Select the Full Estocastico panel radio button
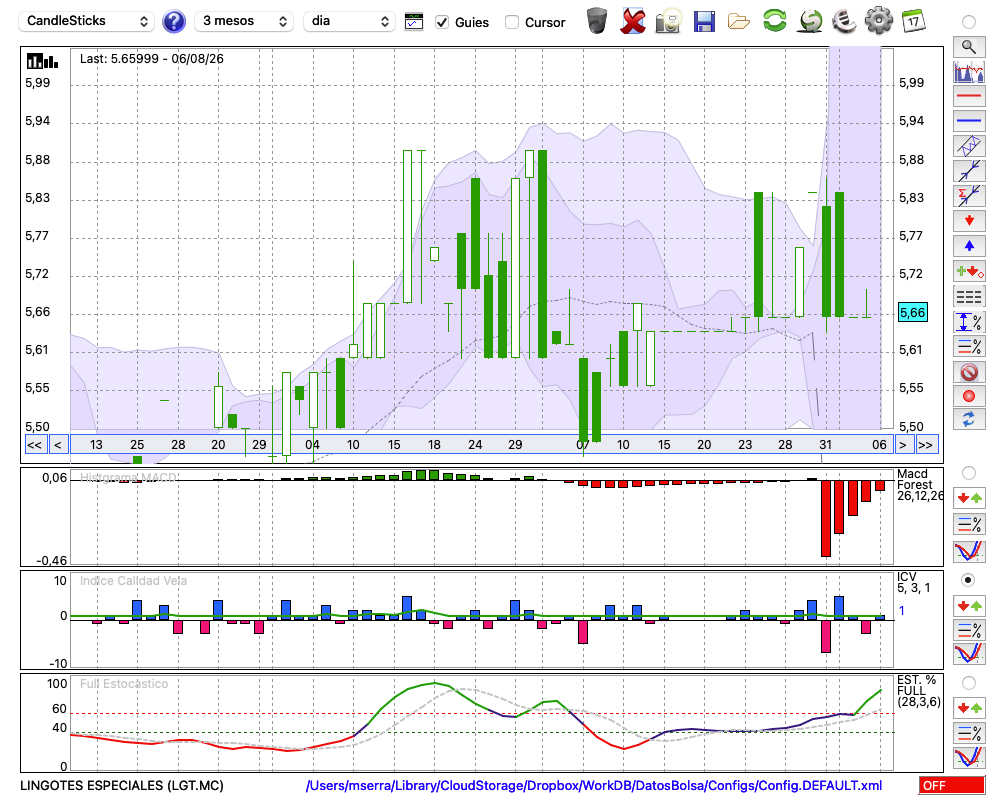Image resolution: width=1000 pixels, height=800 pixels. (x=968, y=683)
